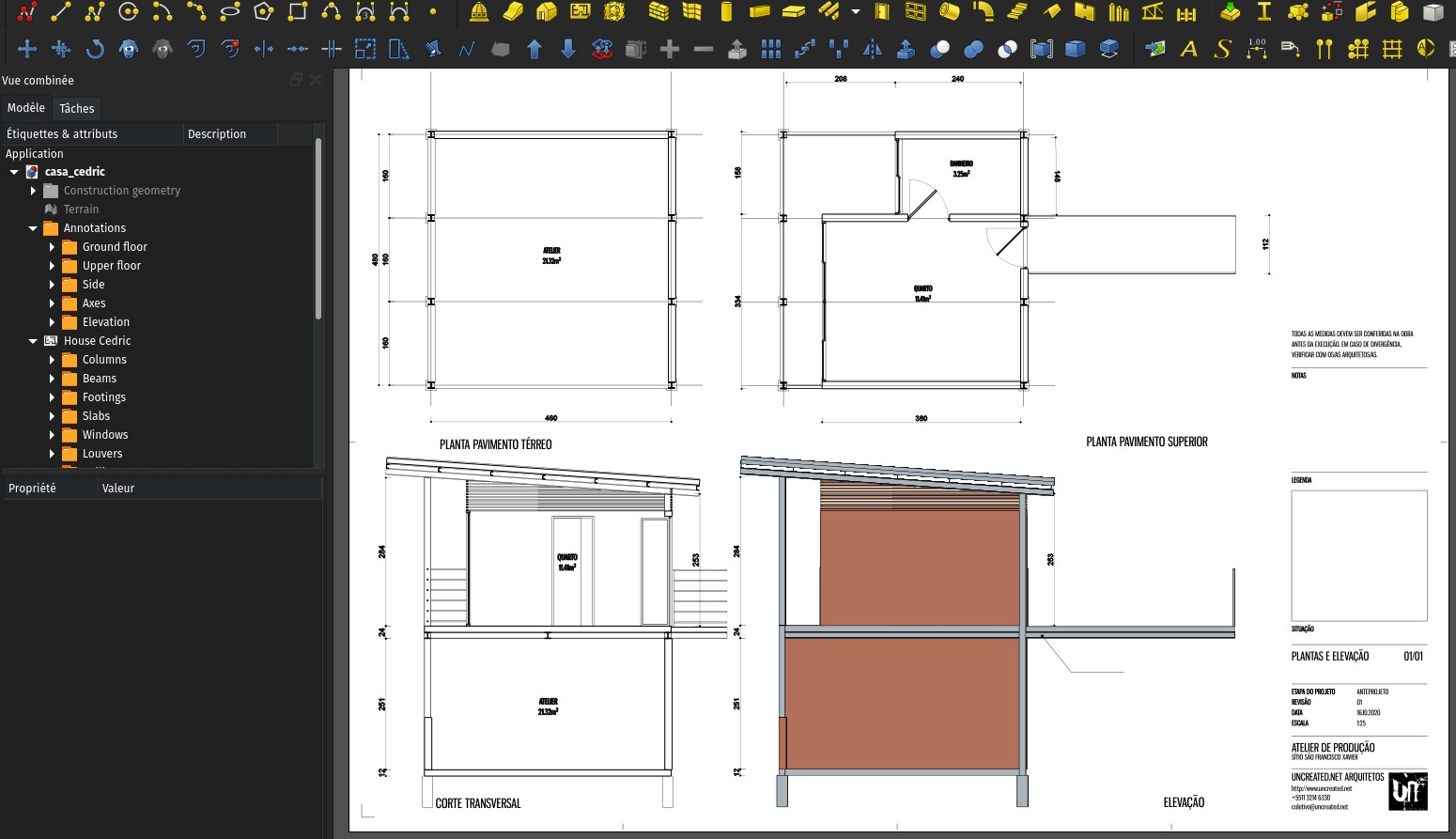Viewport: 1456px width, 839px height.
Task: Select the Draft Rectangle tool
Action: tap(298, 12)
